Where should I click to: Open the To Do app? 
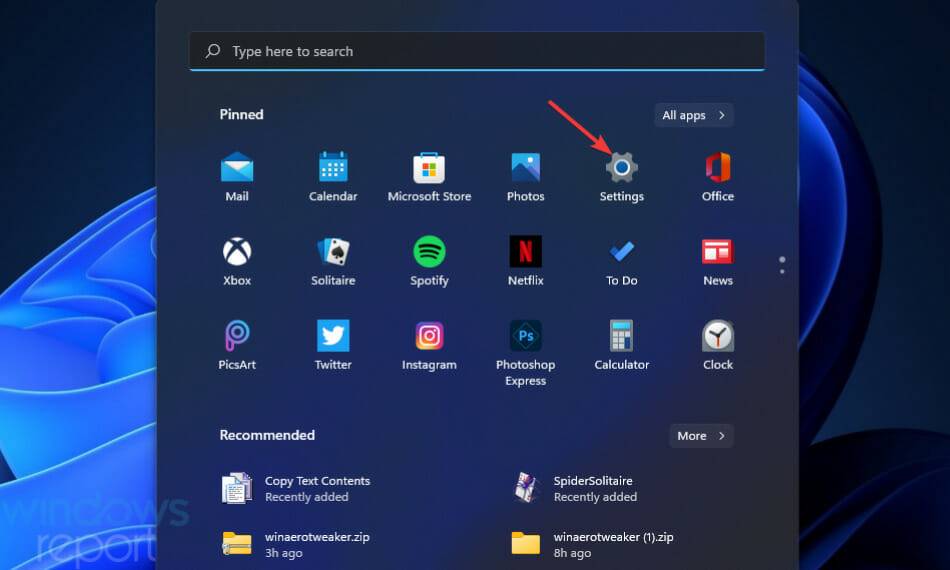(x=622, y=261)
